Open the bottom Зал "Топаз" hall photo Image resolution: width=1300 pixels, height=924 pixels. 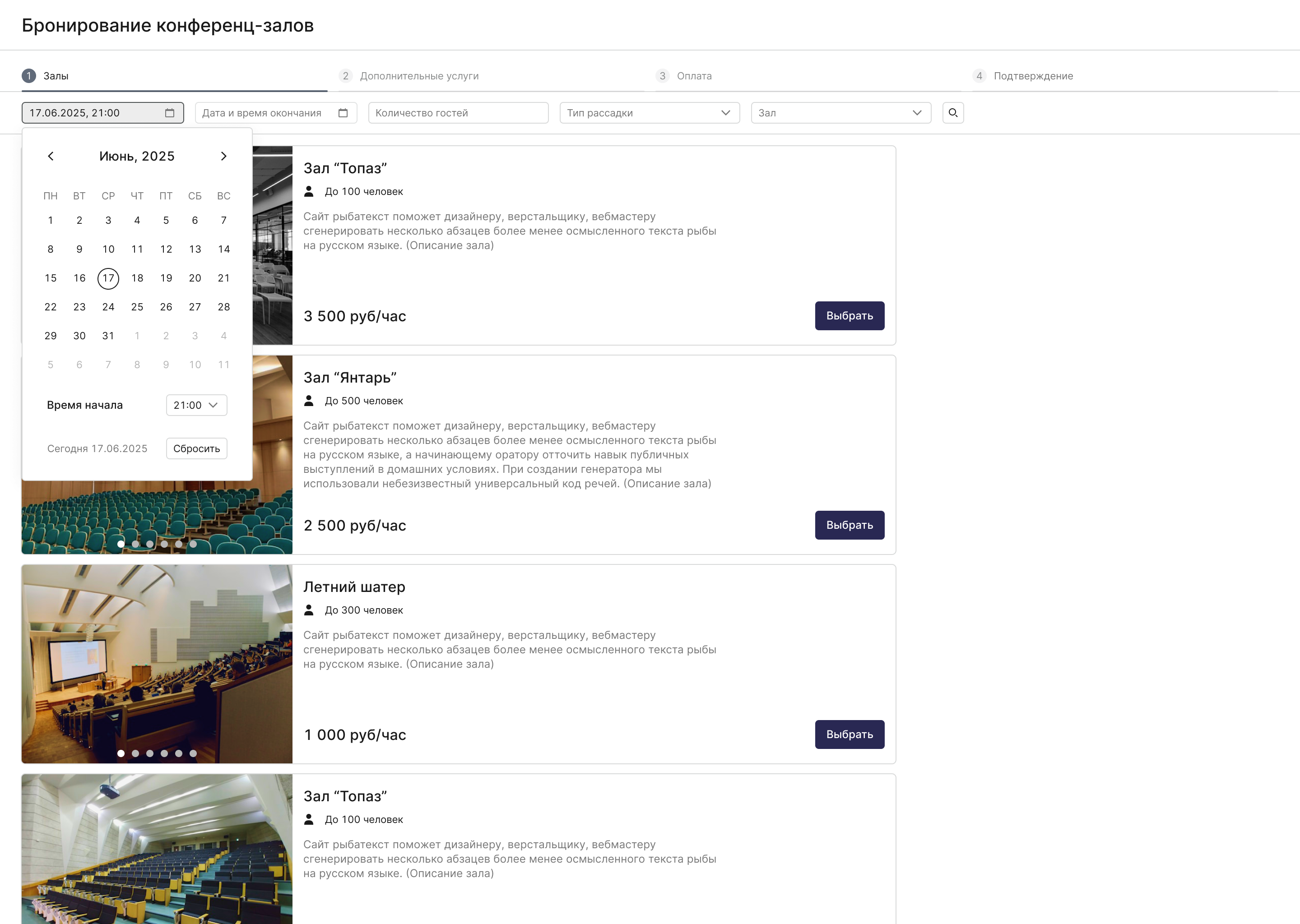tap(157, 849)
